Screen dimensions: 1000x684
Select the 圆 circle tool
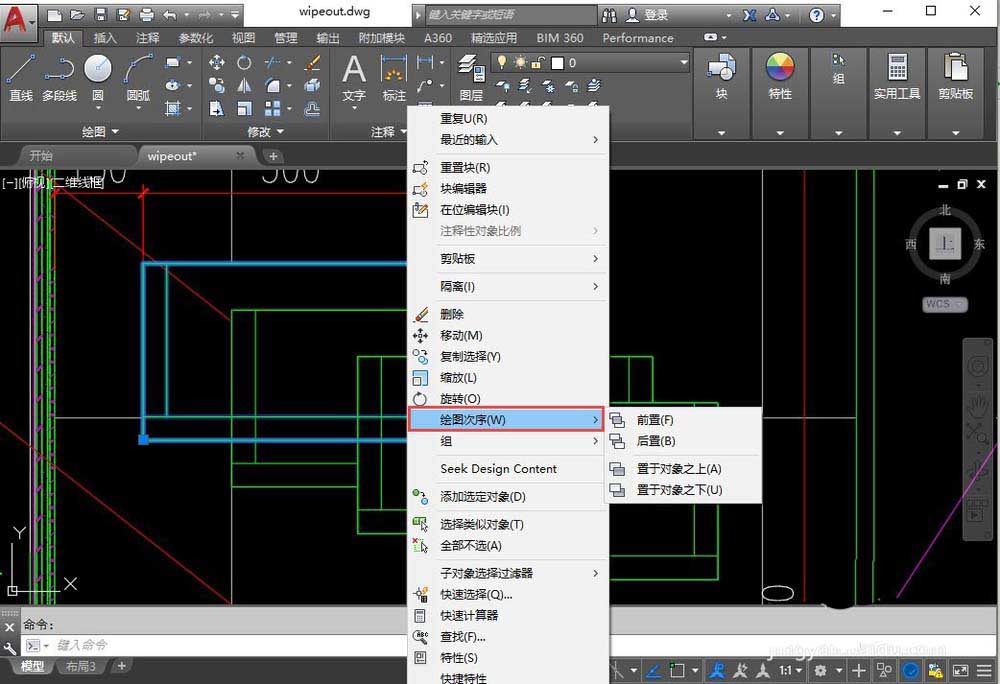[98, 78]
